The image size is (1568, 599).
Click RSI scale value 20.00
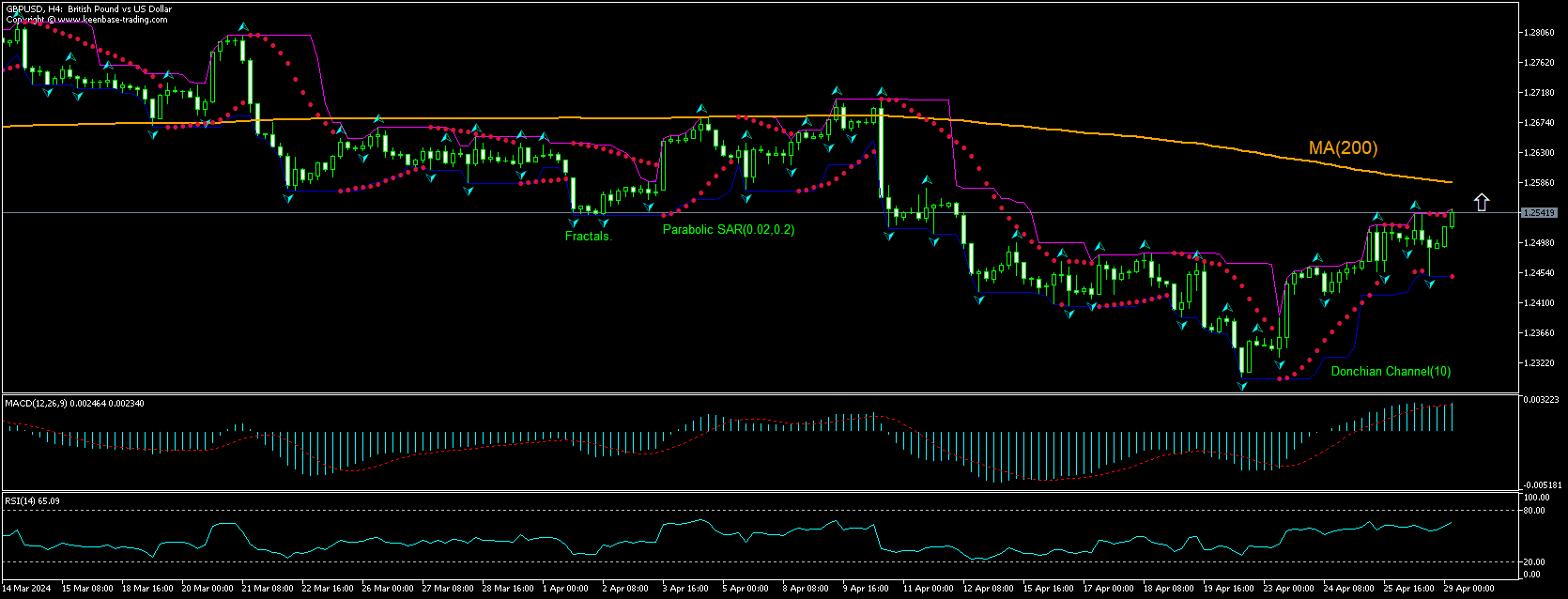point(1534,561)
